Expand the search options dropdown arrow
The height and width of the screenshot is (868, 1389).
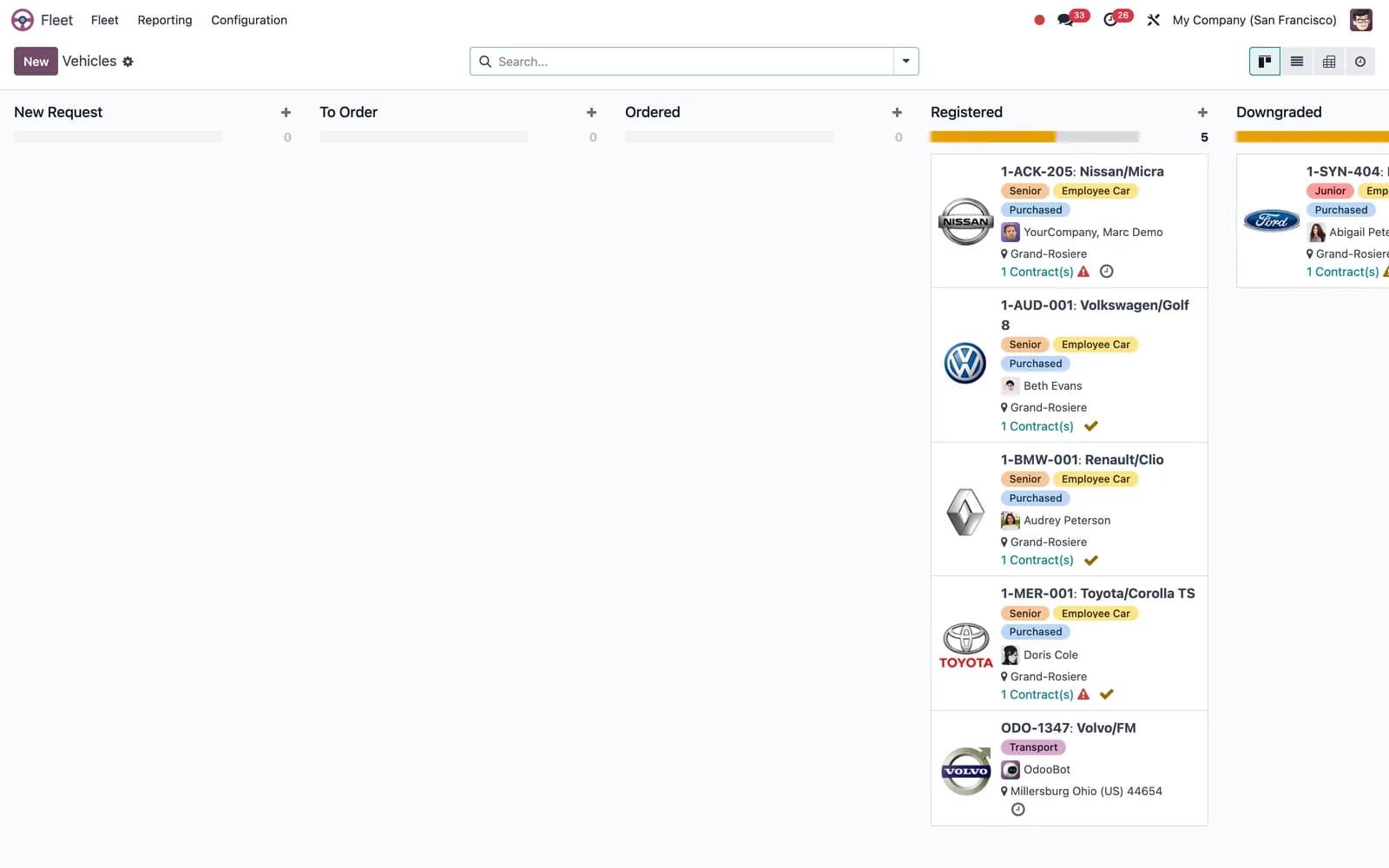pyautogui.click(x=905, y=62)
